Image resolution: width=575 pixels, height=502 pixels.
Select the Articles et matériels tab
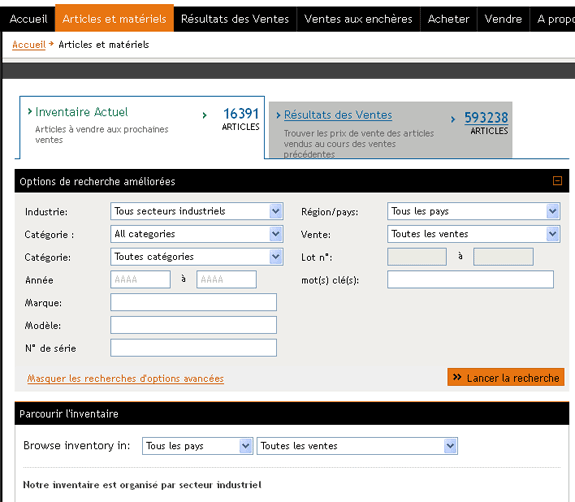[x=114, y=18]
